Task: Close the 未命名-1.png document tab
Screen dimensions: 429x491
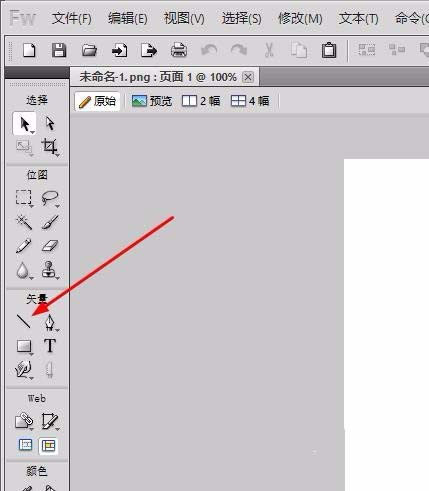Action: 248,77
